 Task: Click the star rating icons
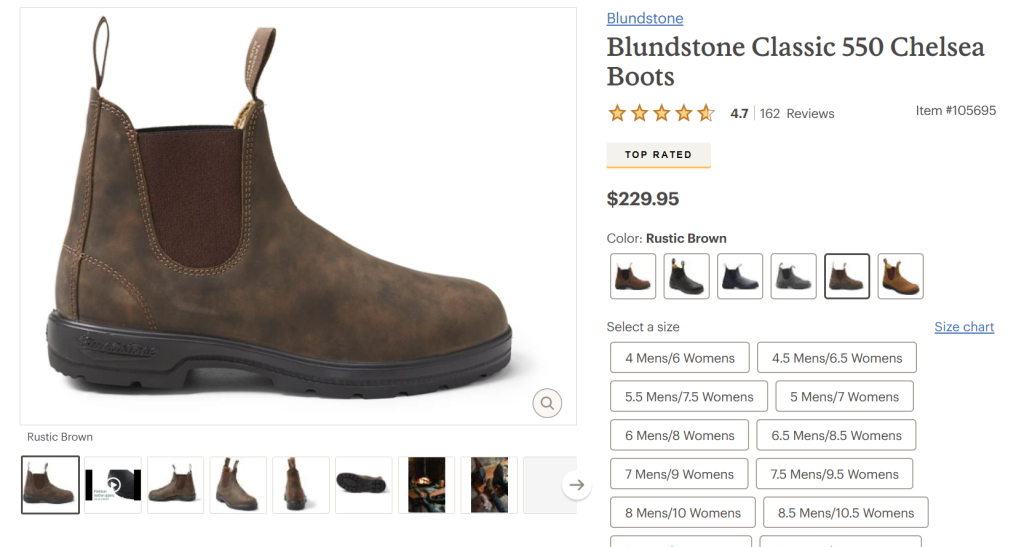[x=661, y=113]
